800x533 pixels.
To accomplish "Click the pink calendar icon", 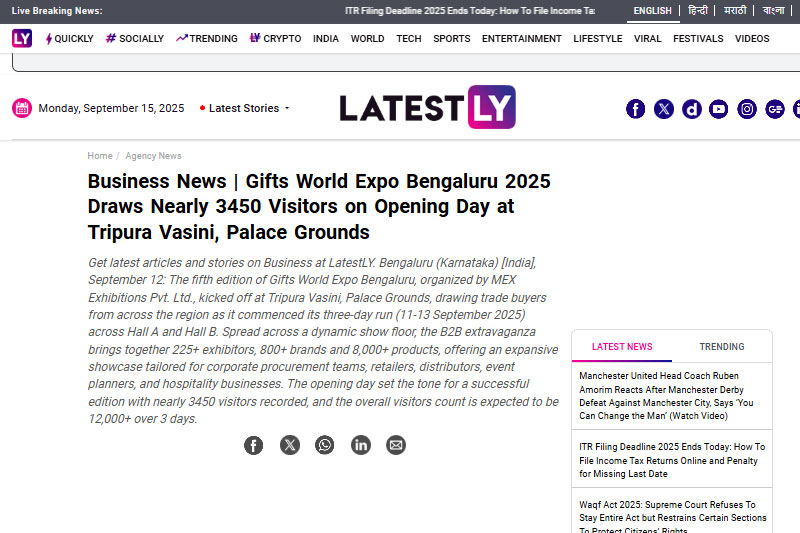I will 22,108.
